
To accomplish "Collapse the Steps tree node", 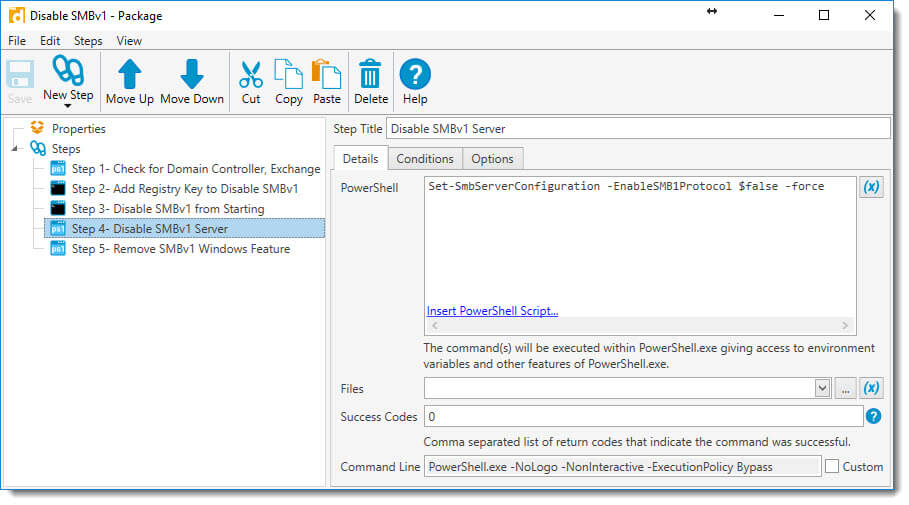I will point(15,149).
